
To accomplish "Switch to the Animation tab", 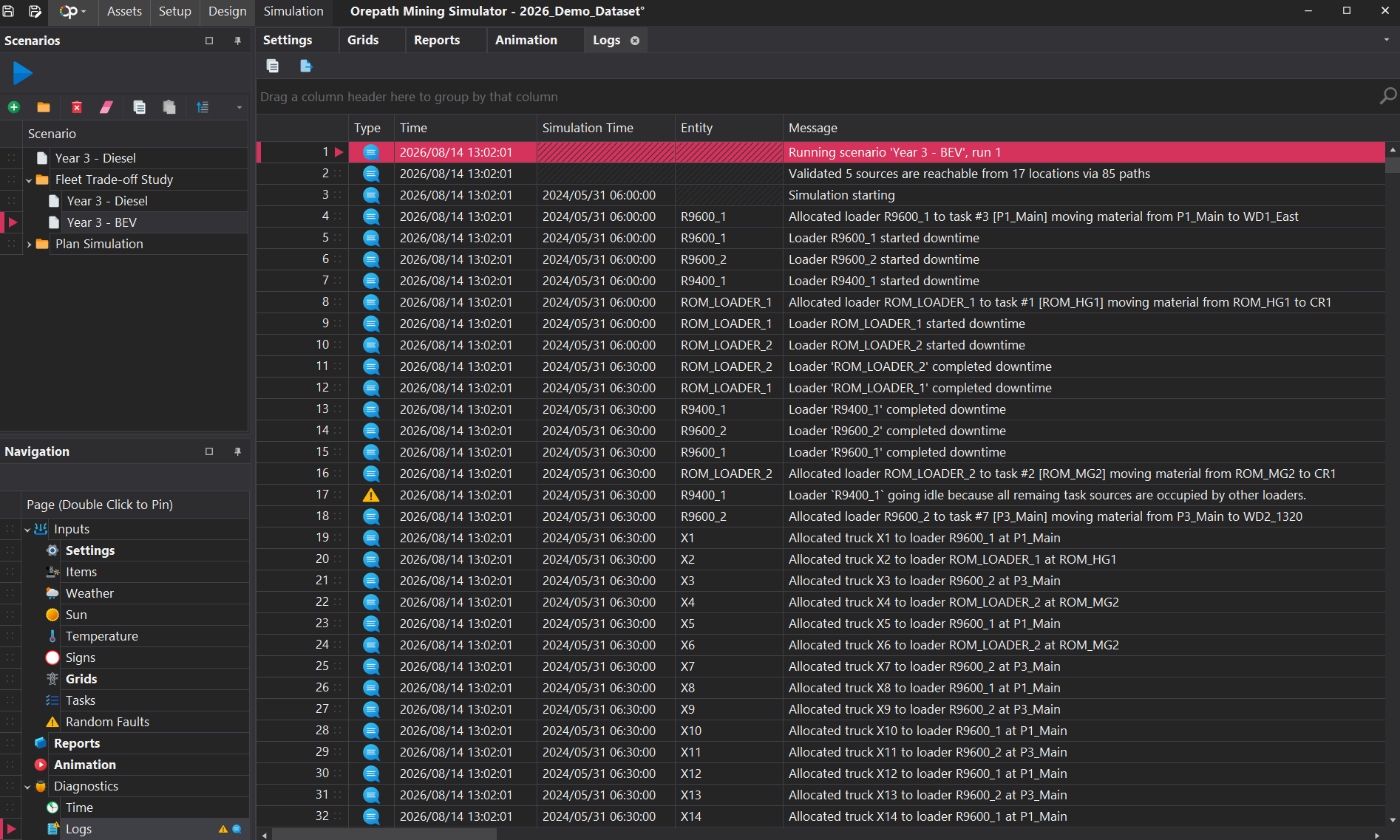I will point(526,40).
